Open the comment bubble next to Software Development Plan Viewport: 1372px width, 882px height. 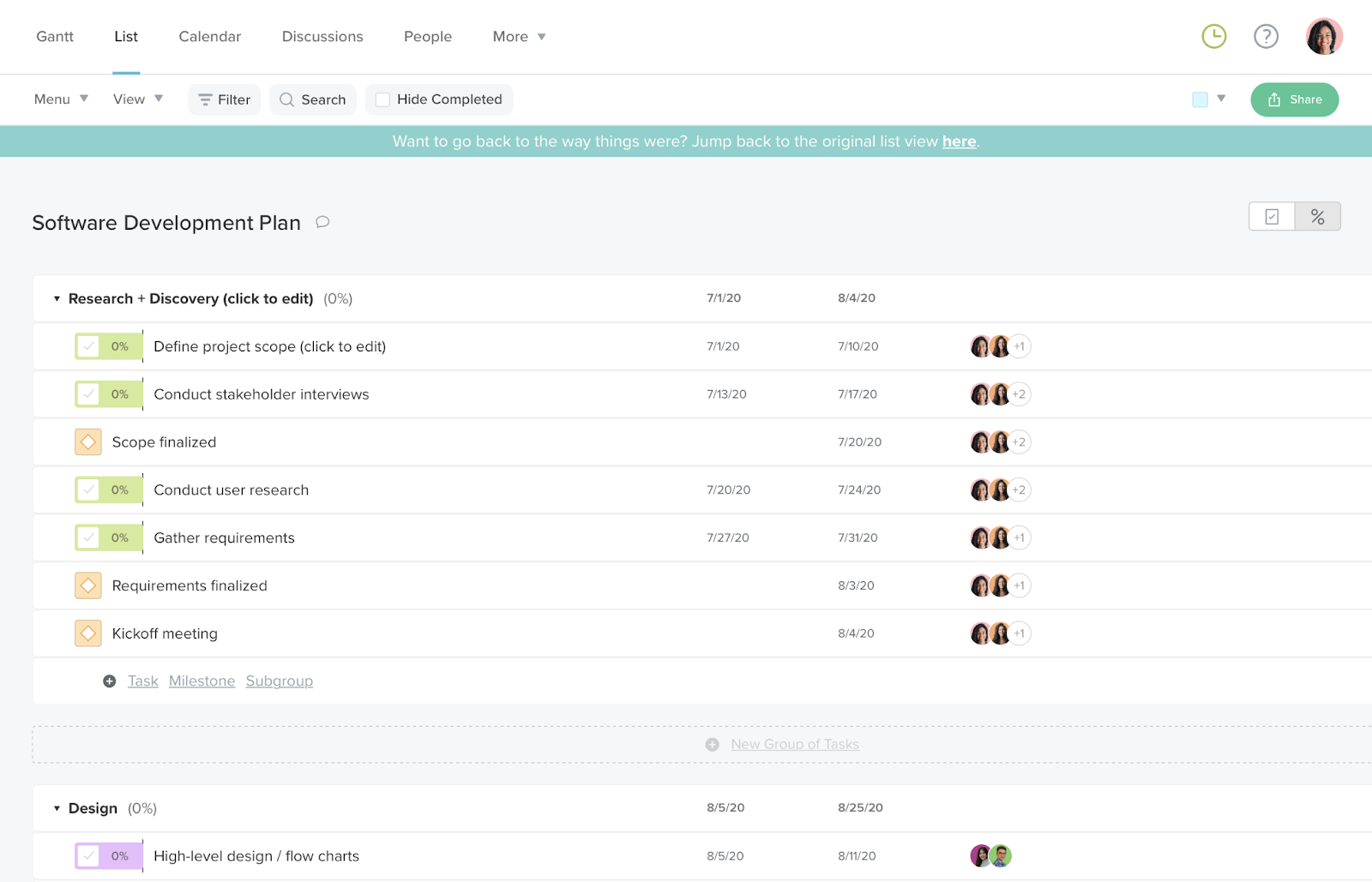click(x=322, y=222)
